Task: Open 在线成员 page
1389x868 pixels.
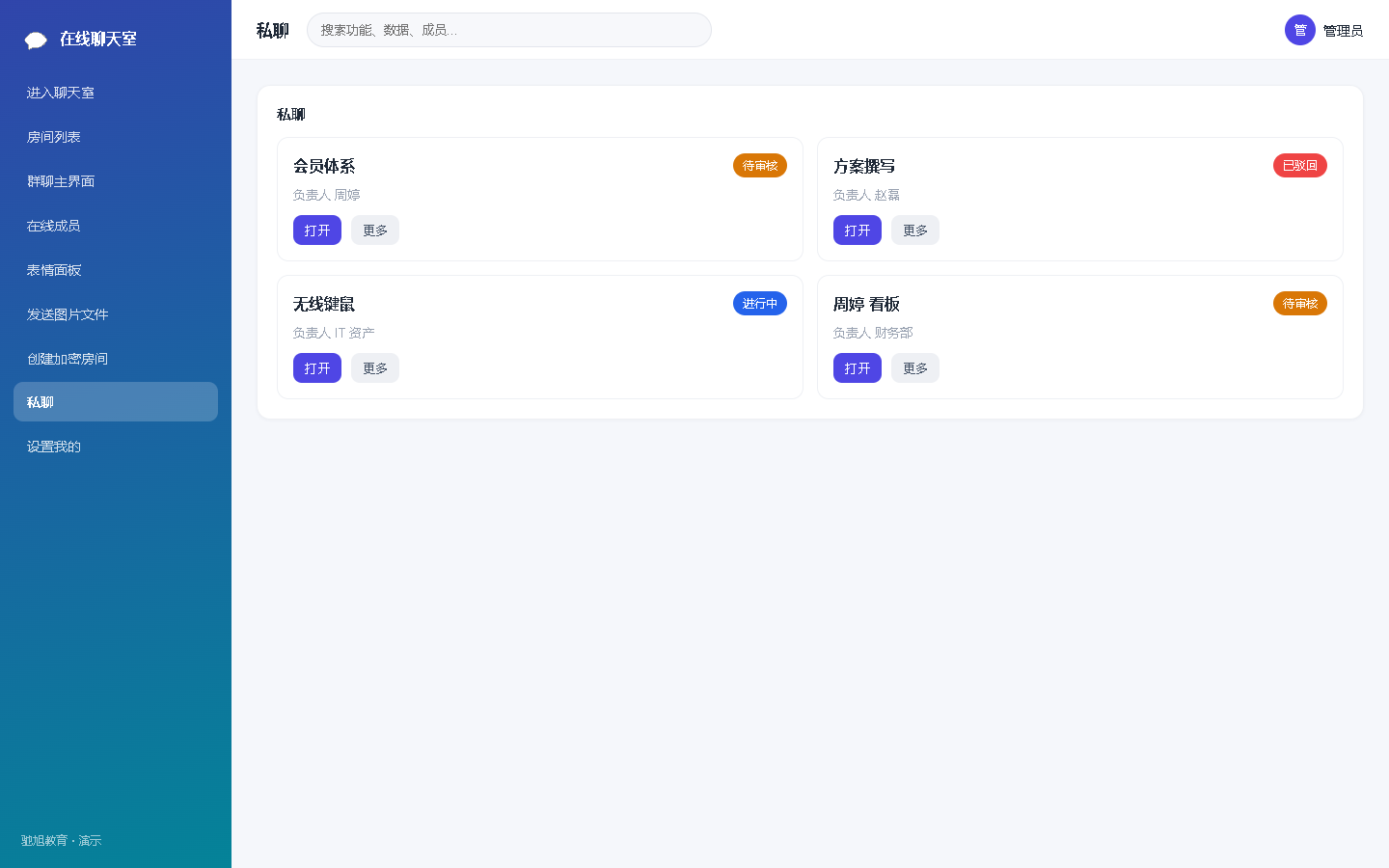Action: [x=116, y=226]
